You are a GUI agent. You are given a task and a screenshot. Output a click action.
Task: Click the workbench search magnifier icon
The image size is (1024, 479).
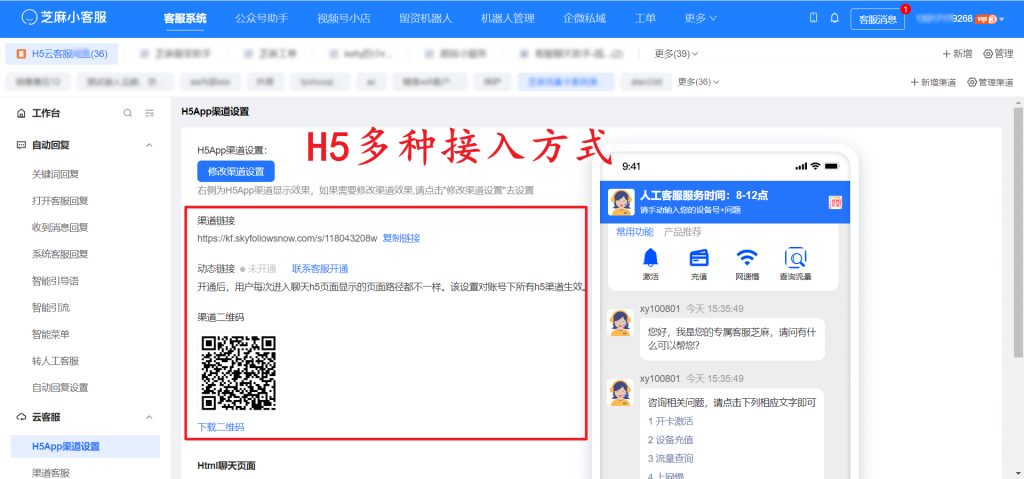tap(128, 113)
